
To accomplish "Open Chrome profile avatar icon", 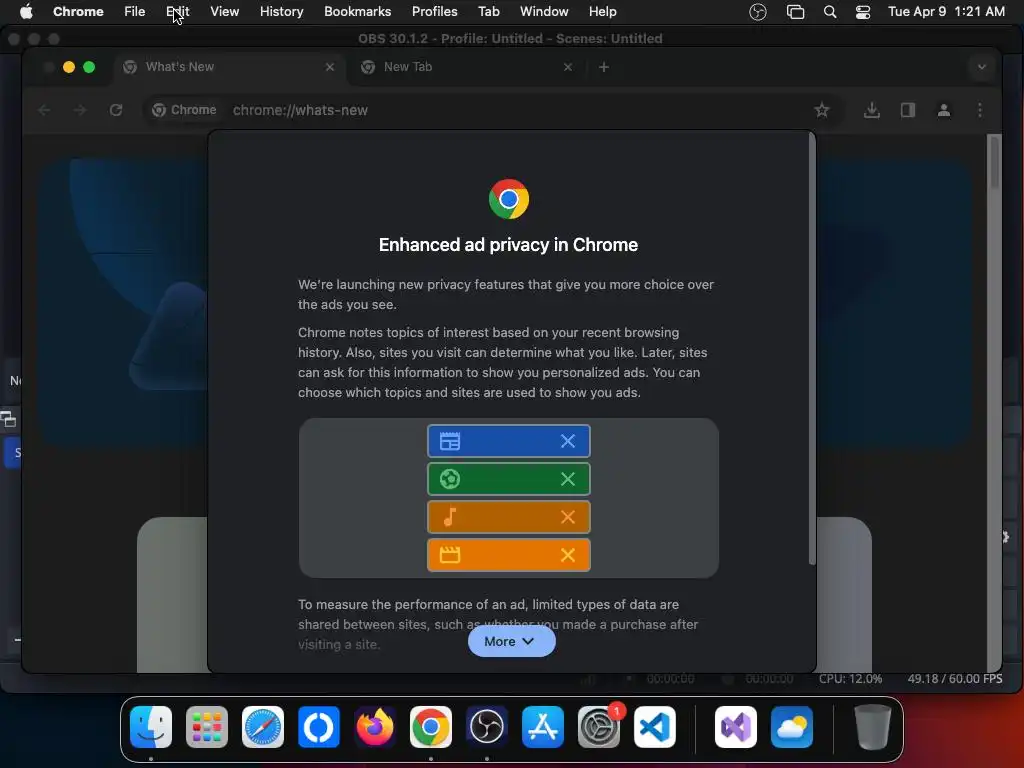I will point(944,110).
